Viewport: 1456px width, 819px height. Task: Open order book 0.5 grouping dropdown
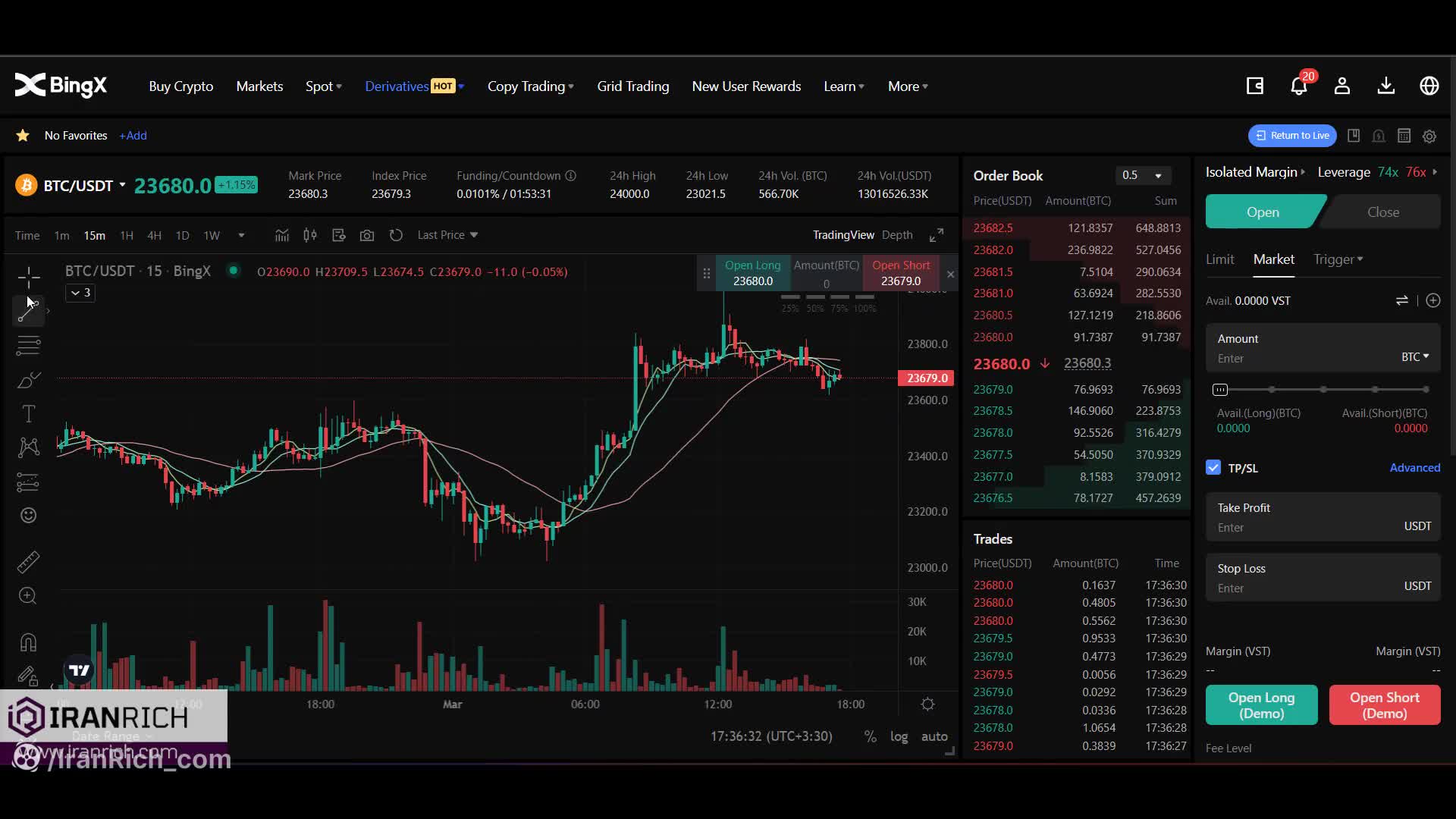click(1142, 175)
